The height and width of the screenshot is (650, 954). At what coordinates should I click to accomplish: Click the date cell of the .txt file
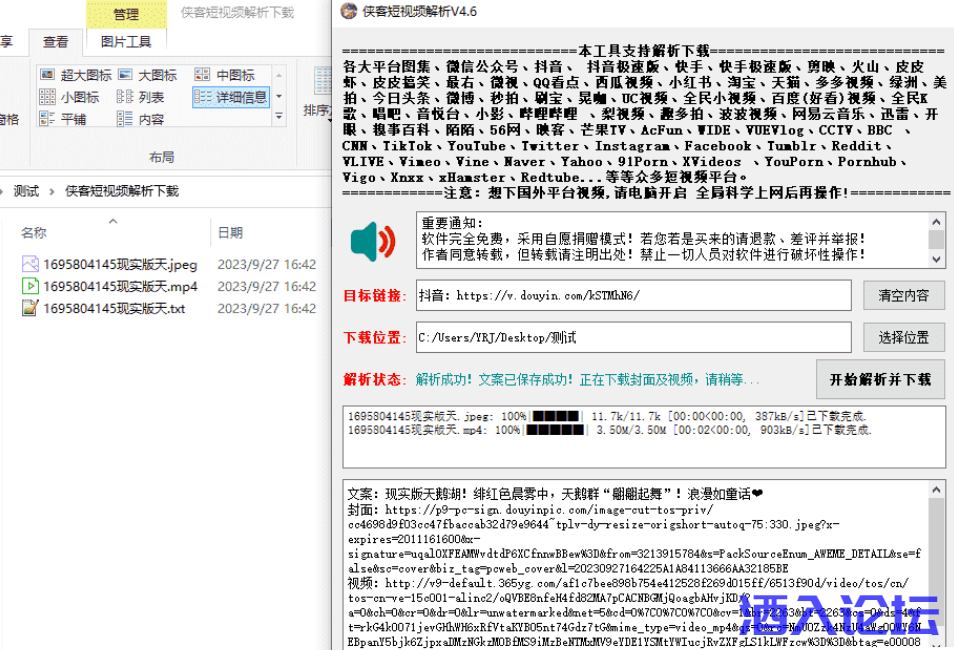[x=266, y=309]
